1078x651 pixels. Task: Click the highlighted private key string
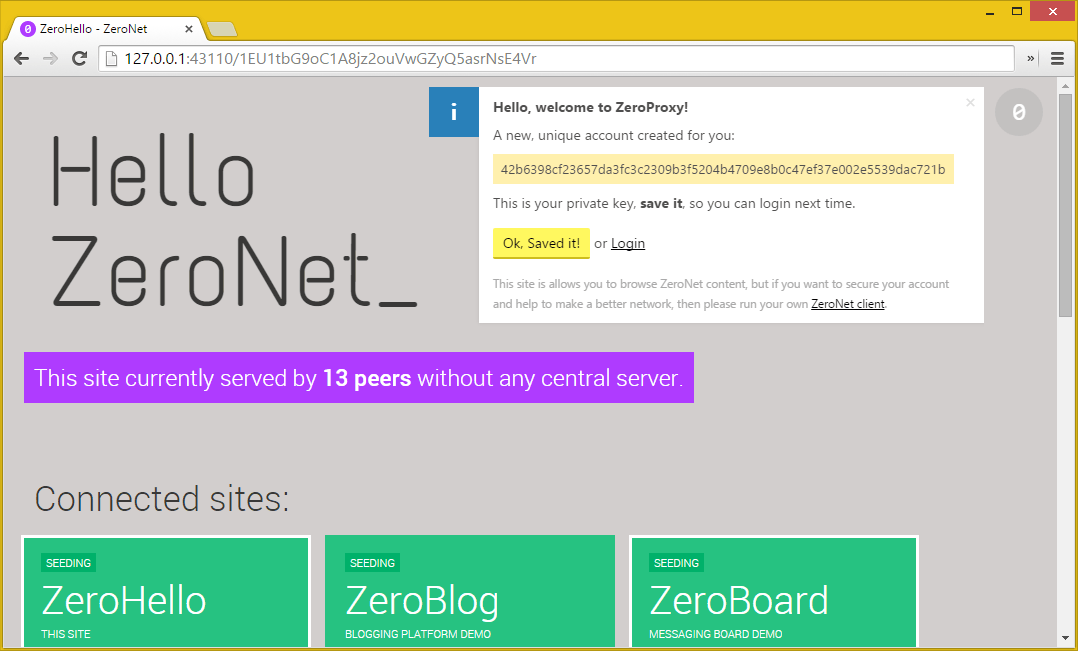click(x=723, y=169)
